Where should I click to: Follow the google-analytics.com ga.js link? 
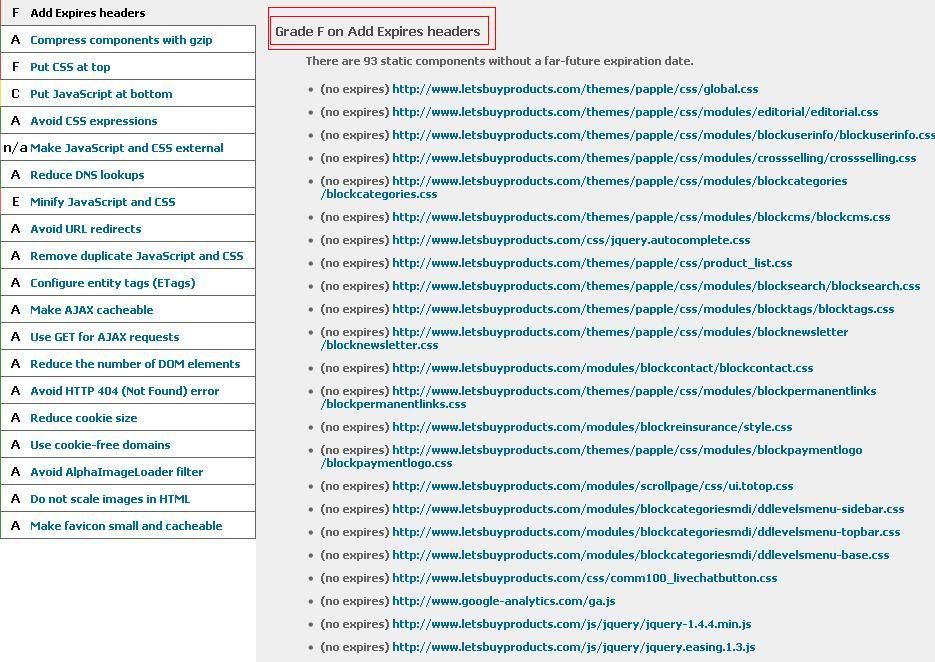click(503, 601)
